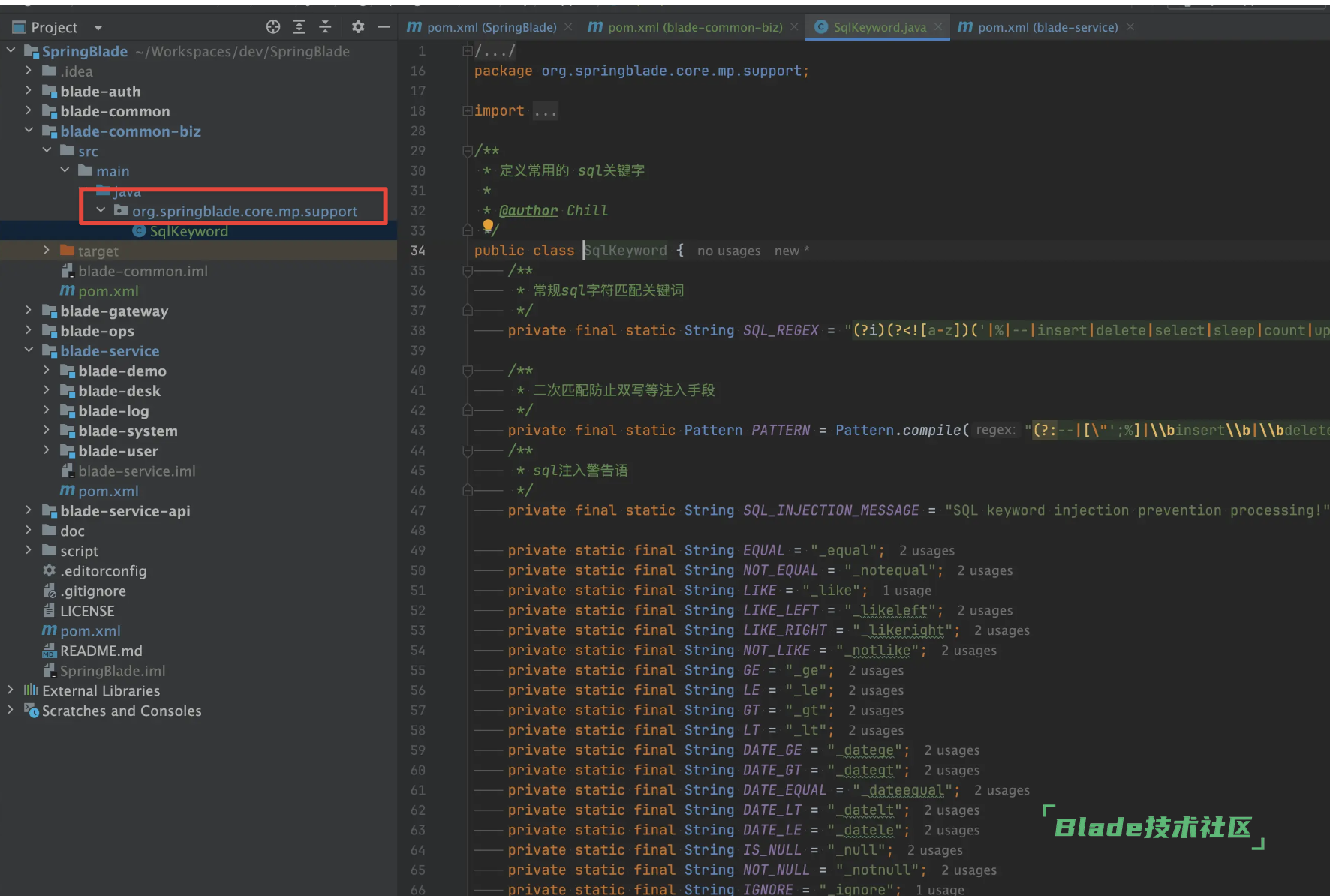Hide the Project panel with minus icon
Viewport: 1330px width, 896px height.
(x=384, y=27)
